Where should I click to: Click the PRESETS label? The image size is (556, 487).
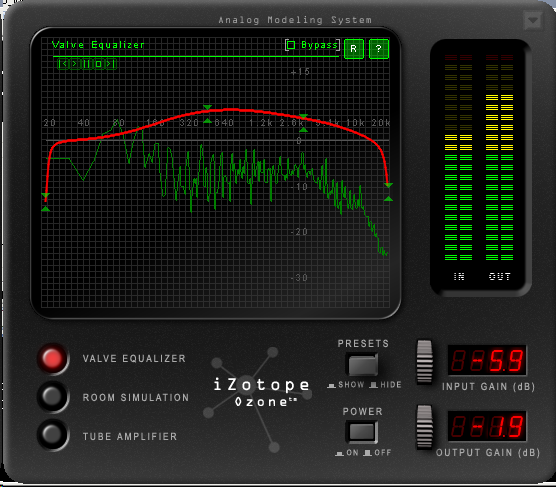363,343
